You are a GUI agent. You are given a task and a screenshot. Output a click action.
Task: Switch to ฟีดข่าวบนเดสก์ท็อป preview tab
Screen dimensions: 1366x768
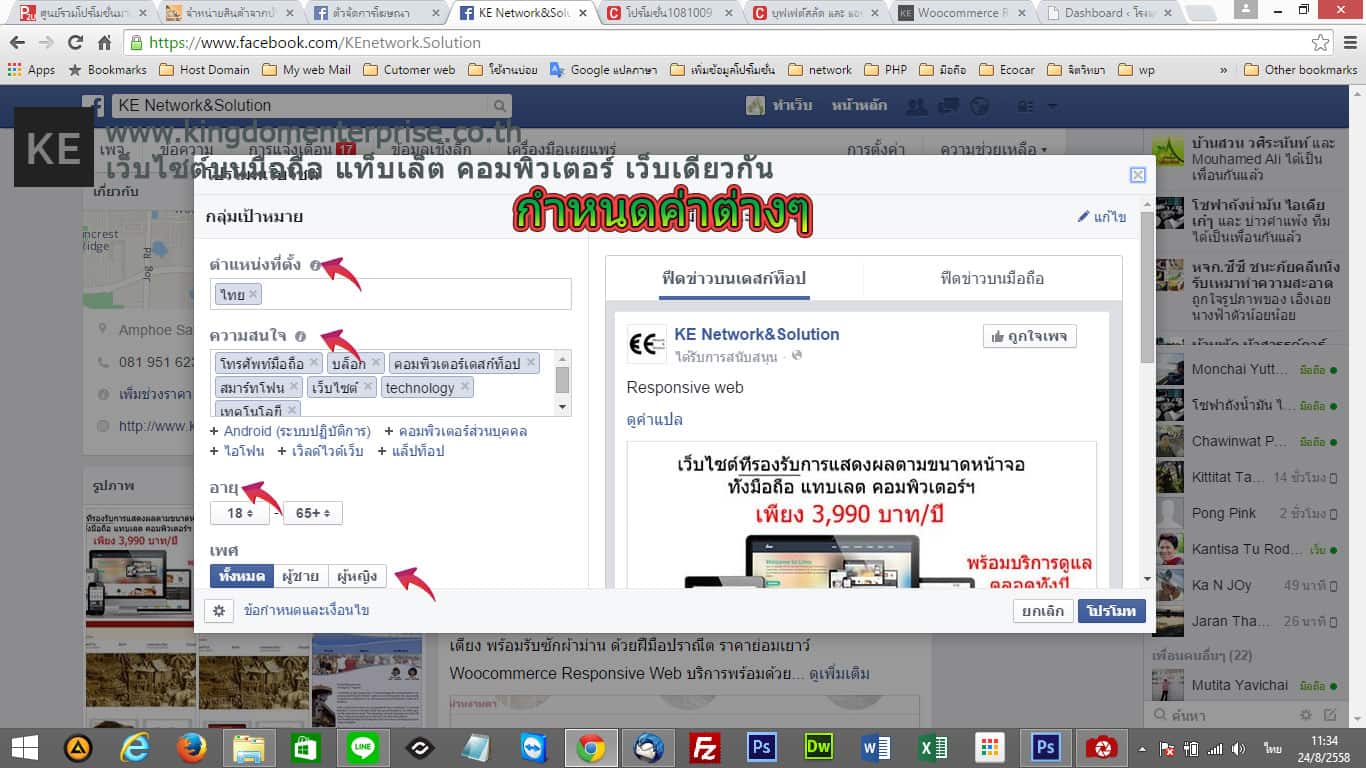pos(734,278)
